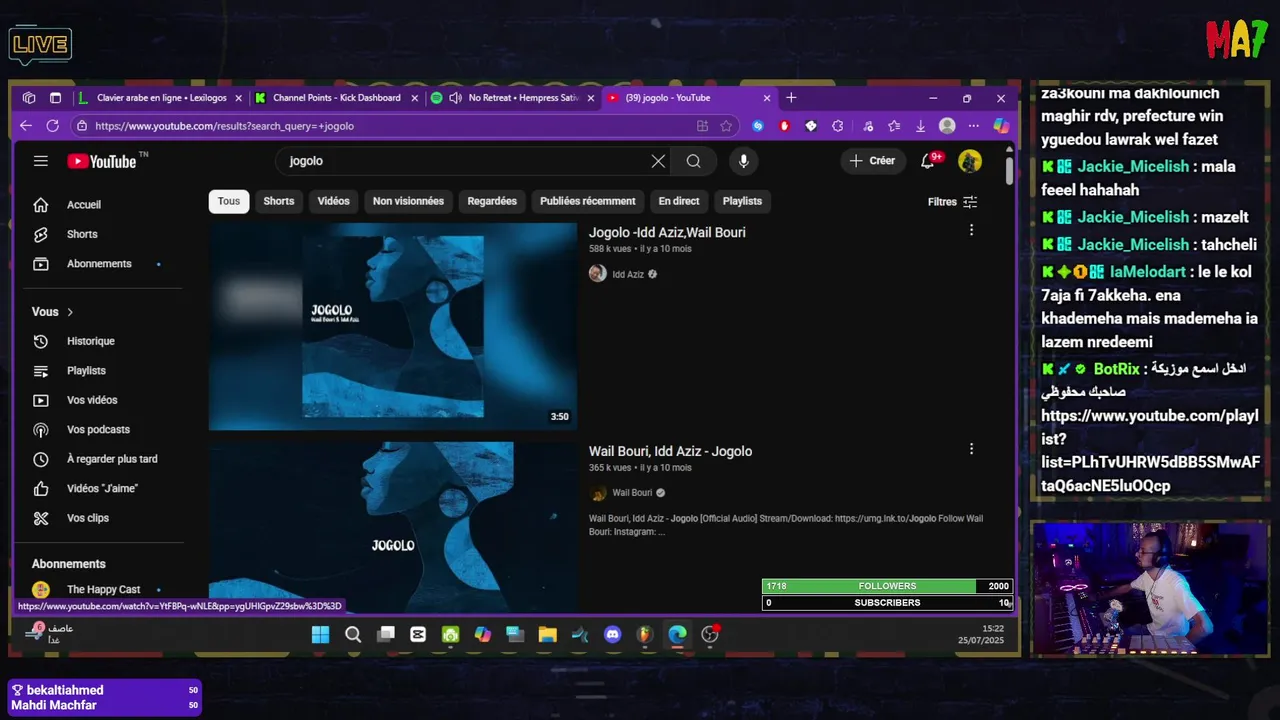This screenshot has width=1280, height=720.
Task: Open Idd Aziz channel link
Action: (628, 274)
